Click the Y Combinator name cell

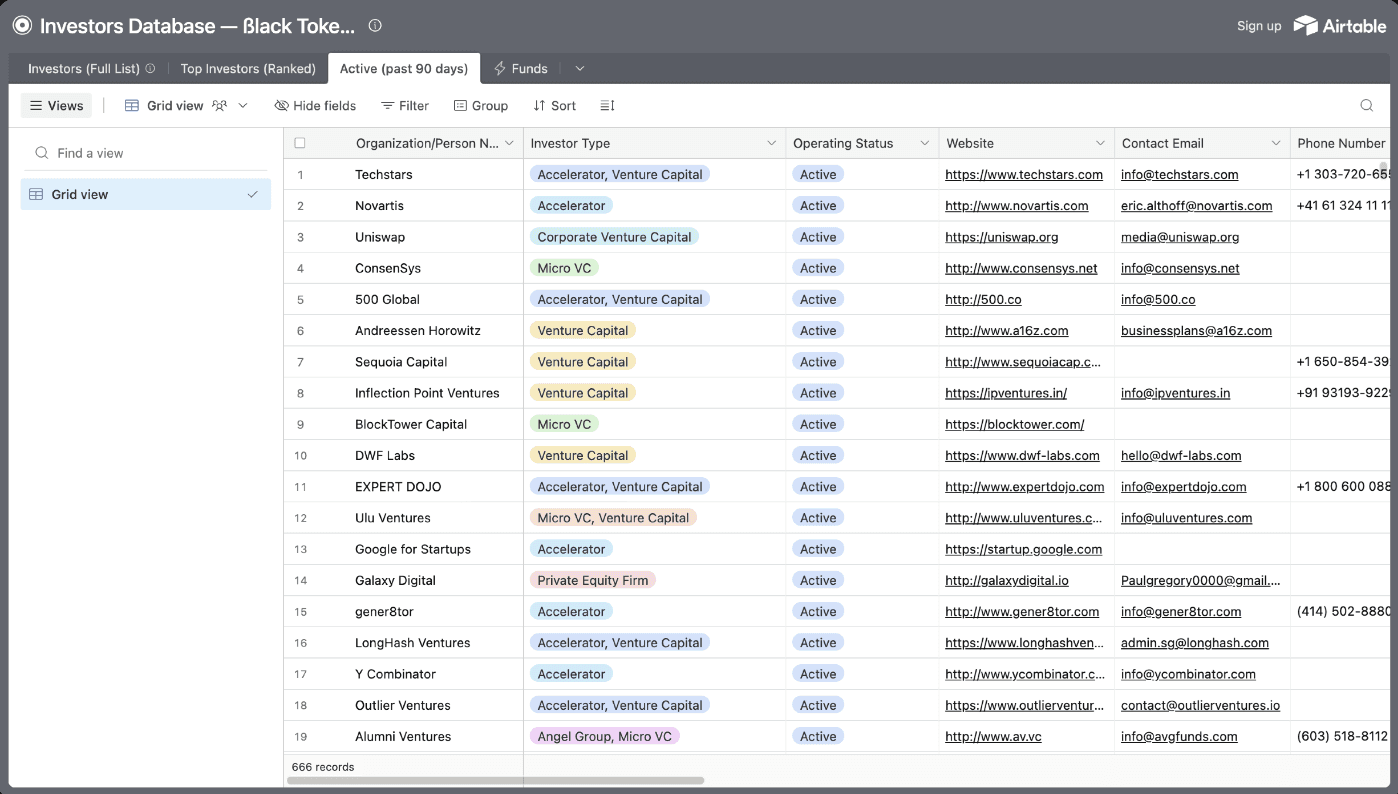[x=395, y=674]
